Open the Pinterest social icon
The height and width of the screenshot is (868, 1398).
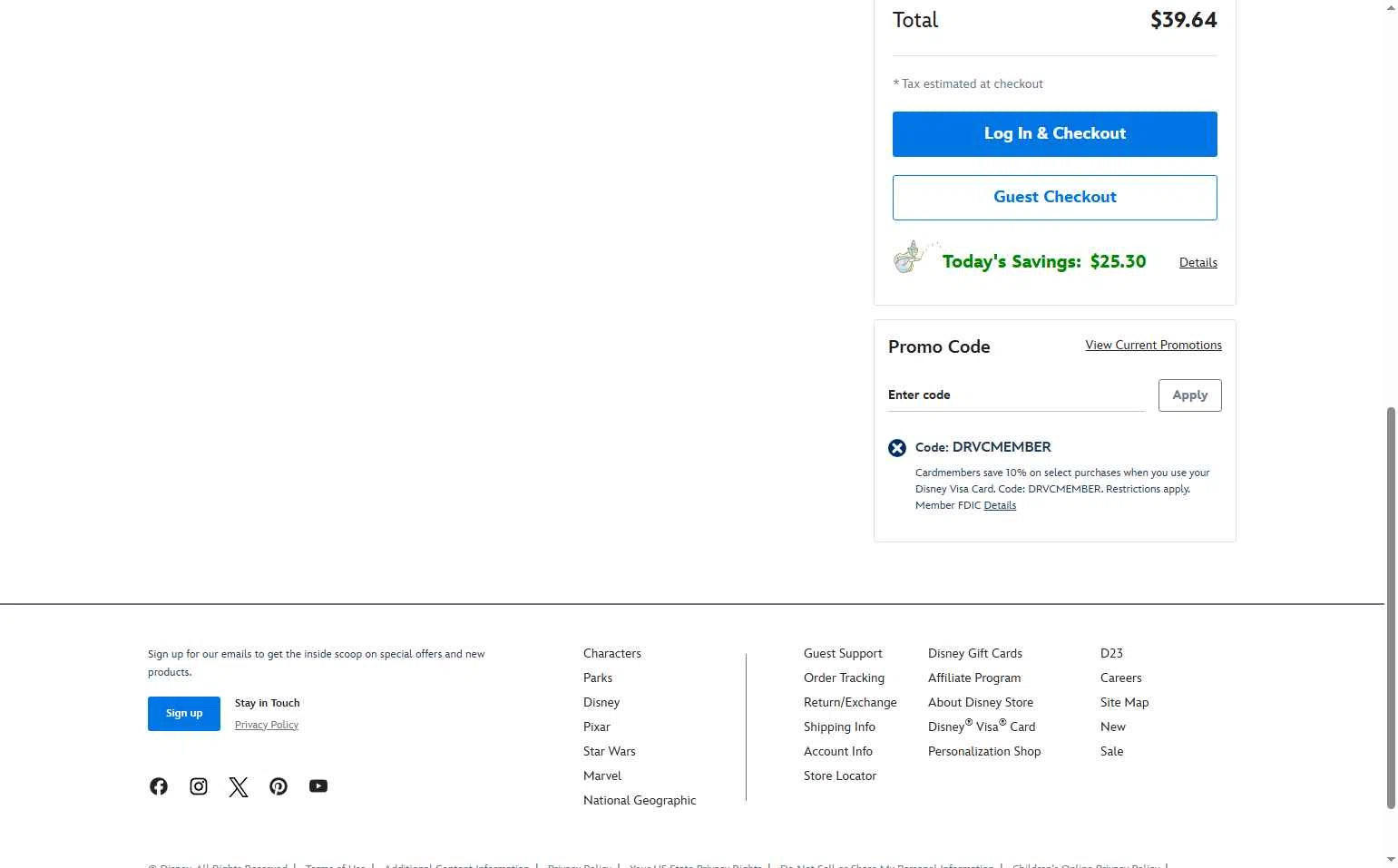pyautogui.click(x=279, y=786)
